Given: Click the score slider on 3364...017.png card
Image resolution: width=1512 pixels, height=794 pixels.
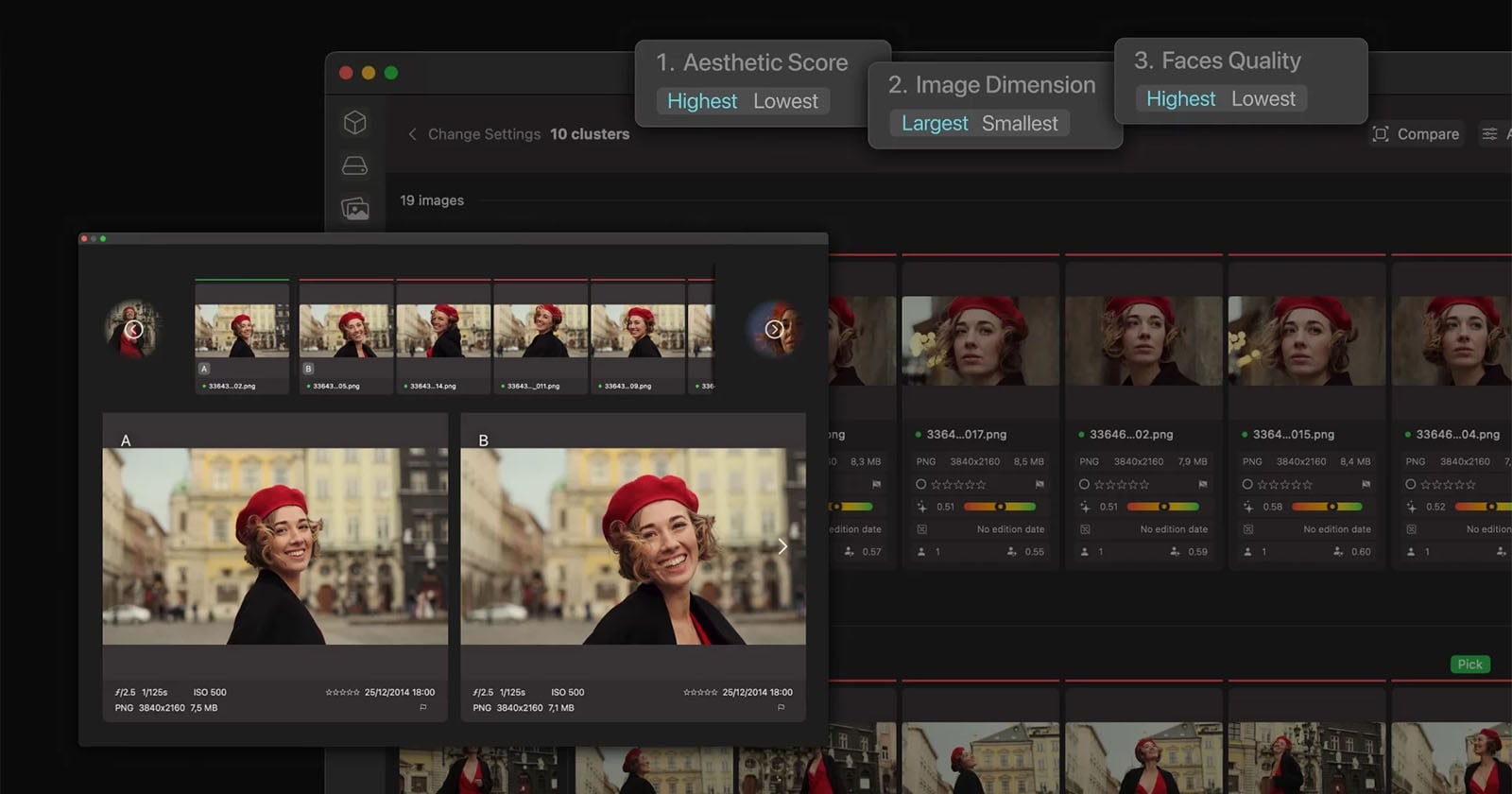Looking at the screenshot, I should pos(999,507).
